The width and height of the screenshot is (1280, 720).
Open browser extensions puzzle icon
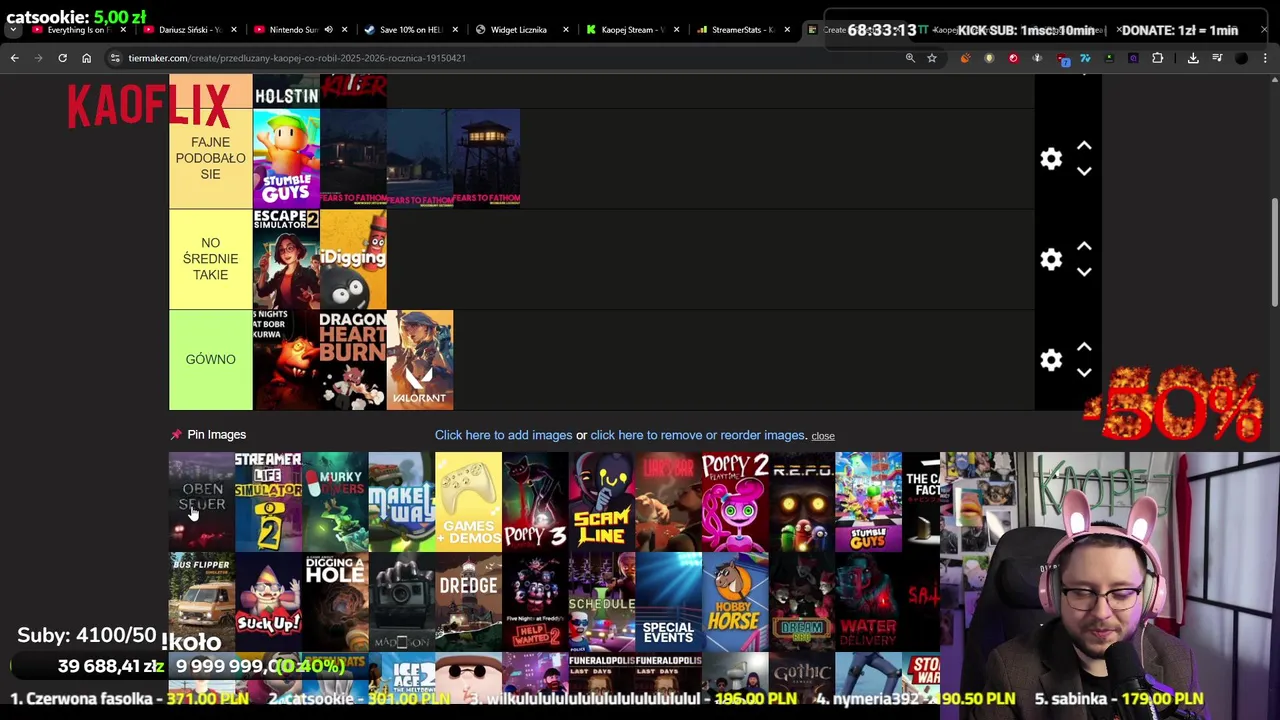coord(1157,58)
